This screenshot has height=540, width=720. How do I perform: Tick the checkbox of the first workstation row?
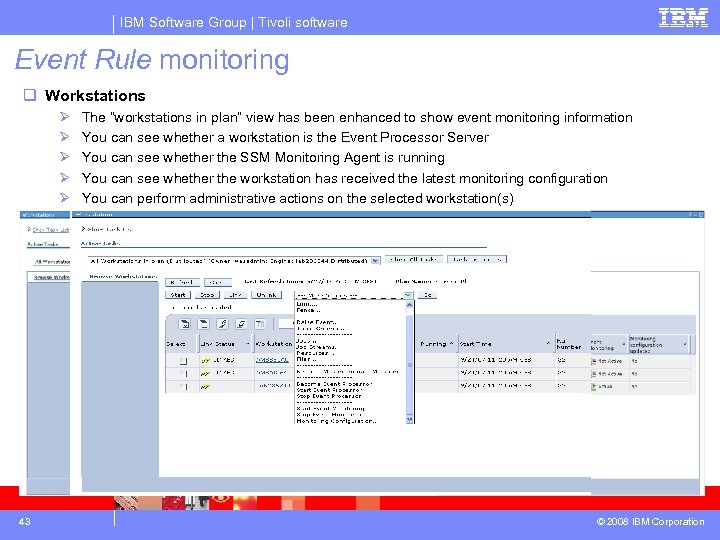[183, 361]
